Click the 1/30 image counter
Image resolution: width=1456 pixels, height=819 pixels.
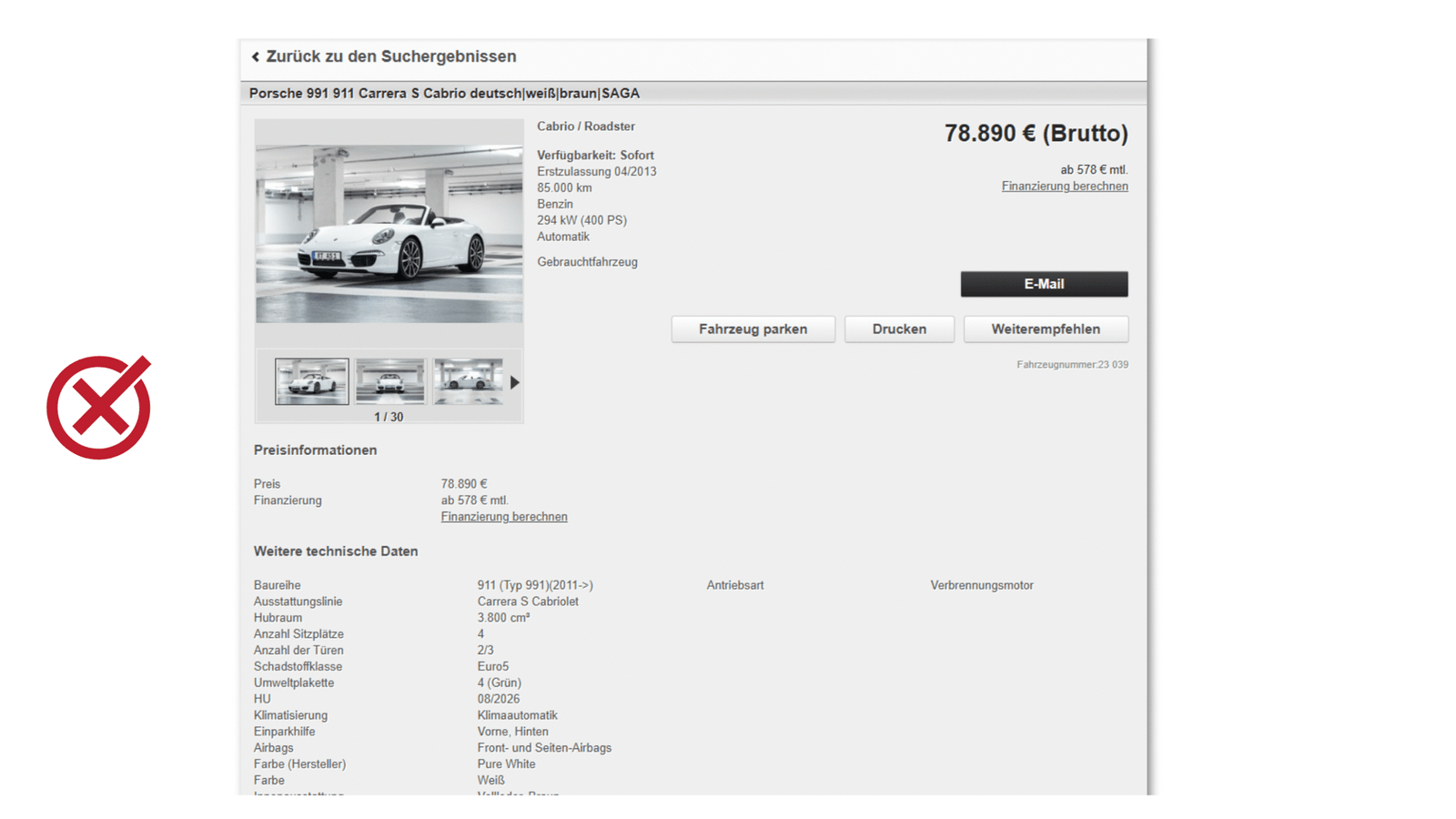click(x=388, y=417)
